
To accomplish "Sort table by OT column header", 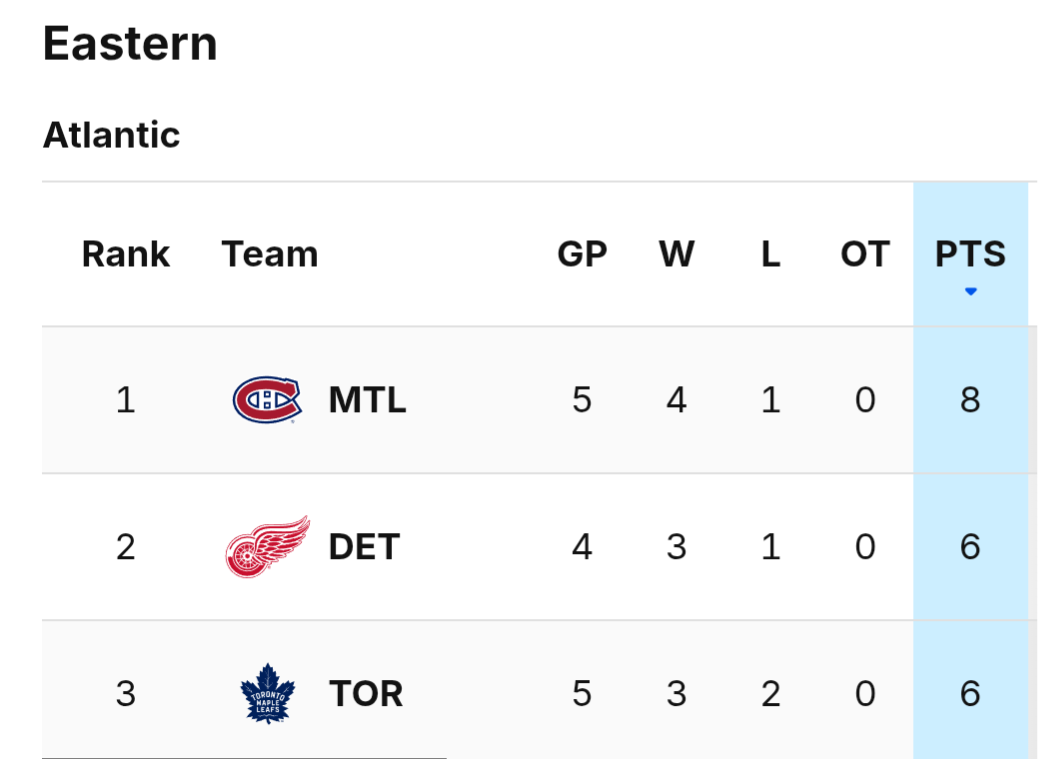I will (x=864, y=254).
